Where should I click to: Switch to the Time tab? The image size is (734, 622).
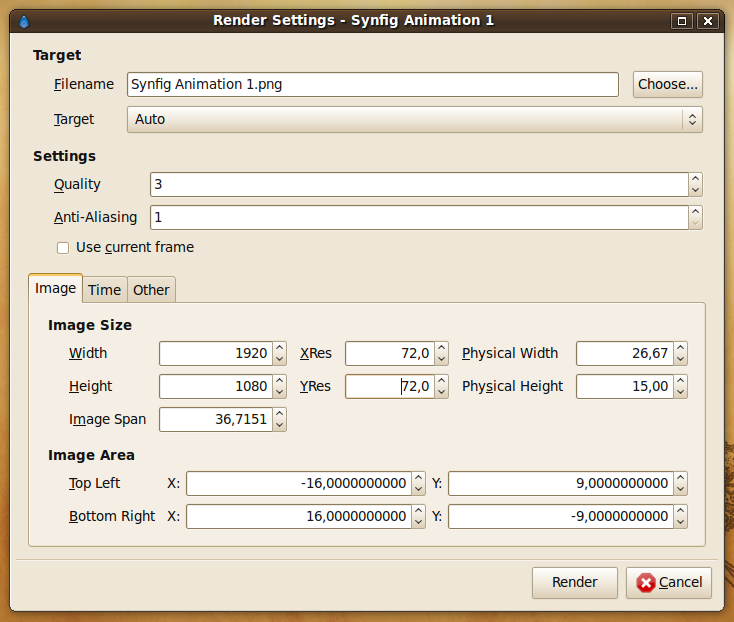point(104,290)
